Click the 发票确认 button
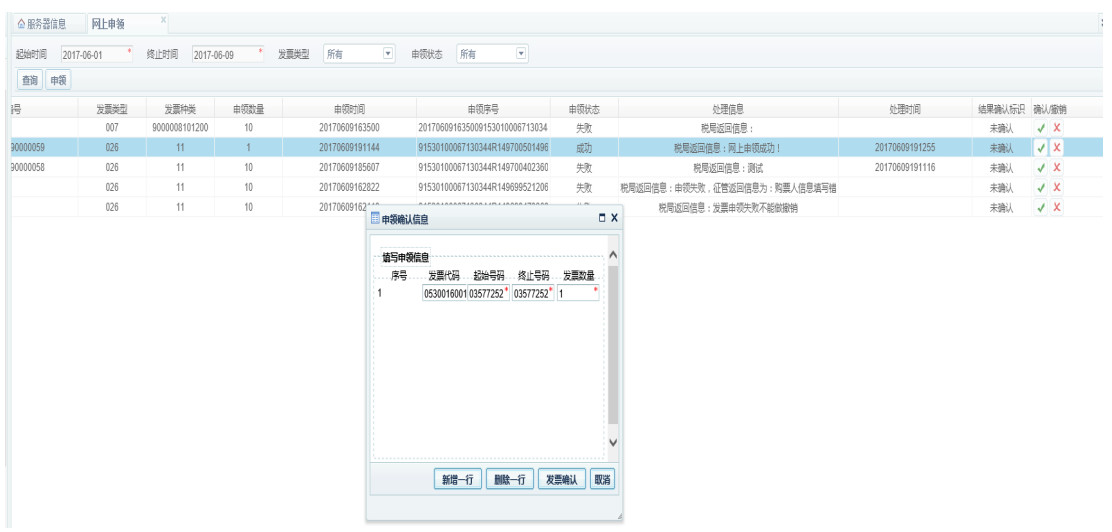1112x532 pixels. click(x=562, y=480)
